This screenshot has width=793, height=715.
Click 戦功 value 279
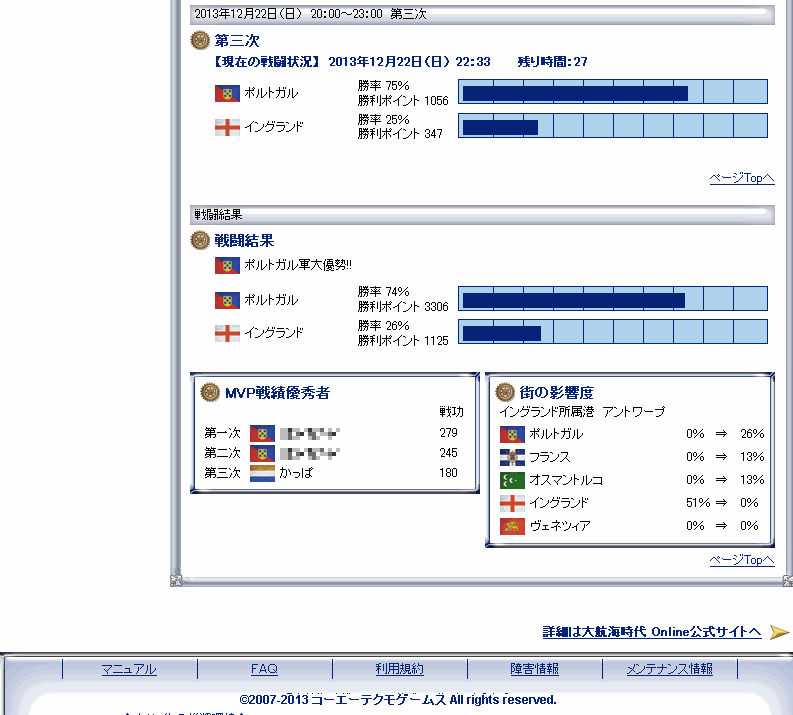[448, 433]
